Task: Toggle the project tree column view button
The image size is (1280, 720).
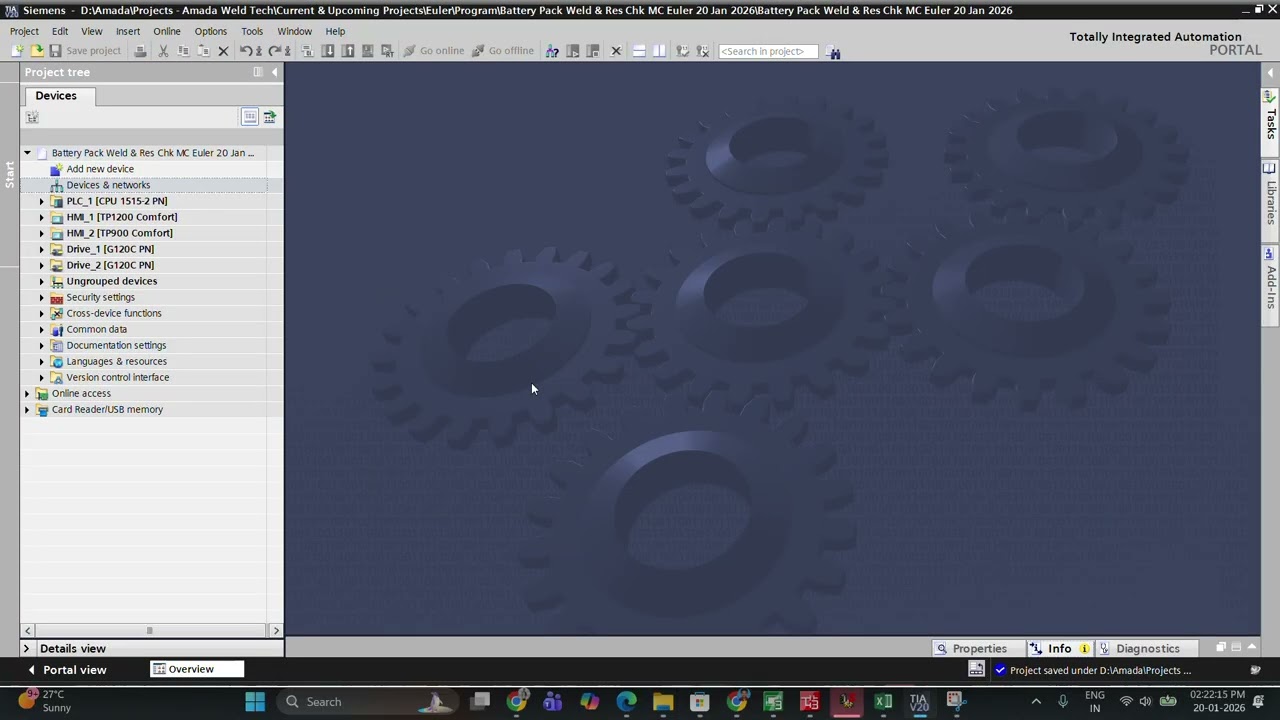Action: tap(250, 117)
